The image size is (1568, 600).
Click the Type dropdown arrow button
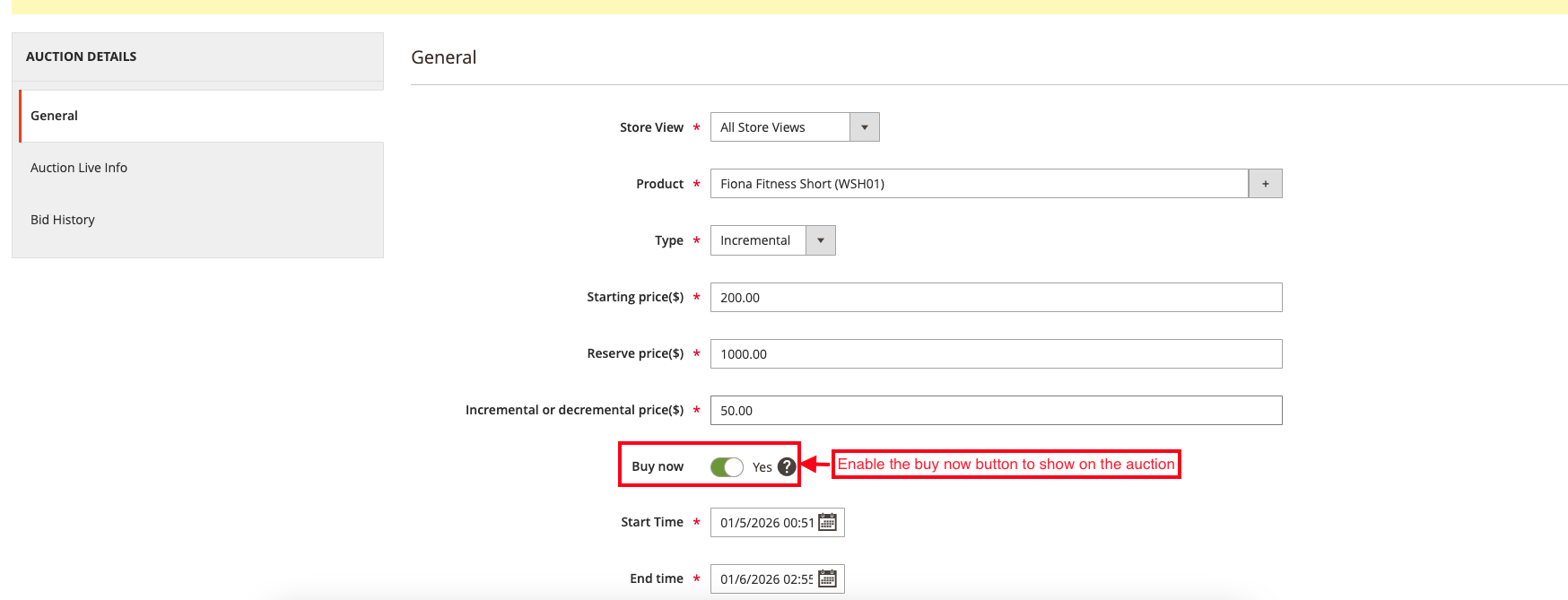(820, 240)
